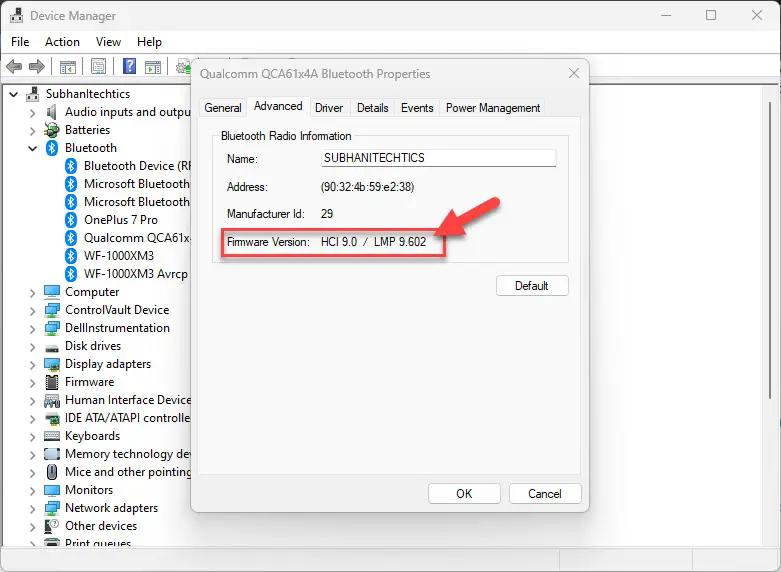This screenshot has height=572, width=781.
Task: Close the Bluetooth Properties dialog
Action: (574, 73)
